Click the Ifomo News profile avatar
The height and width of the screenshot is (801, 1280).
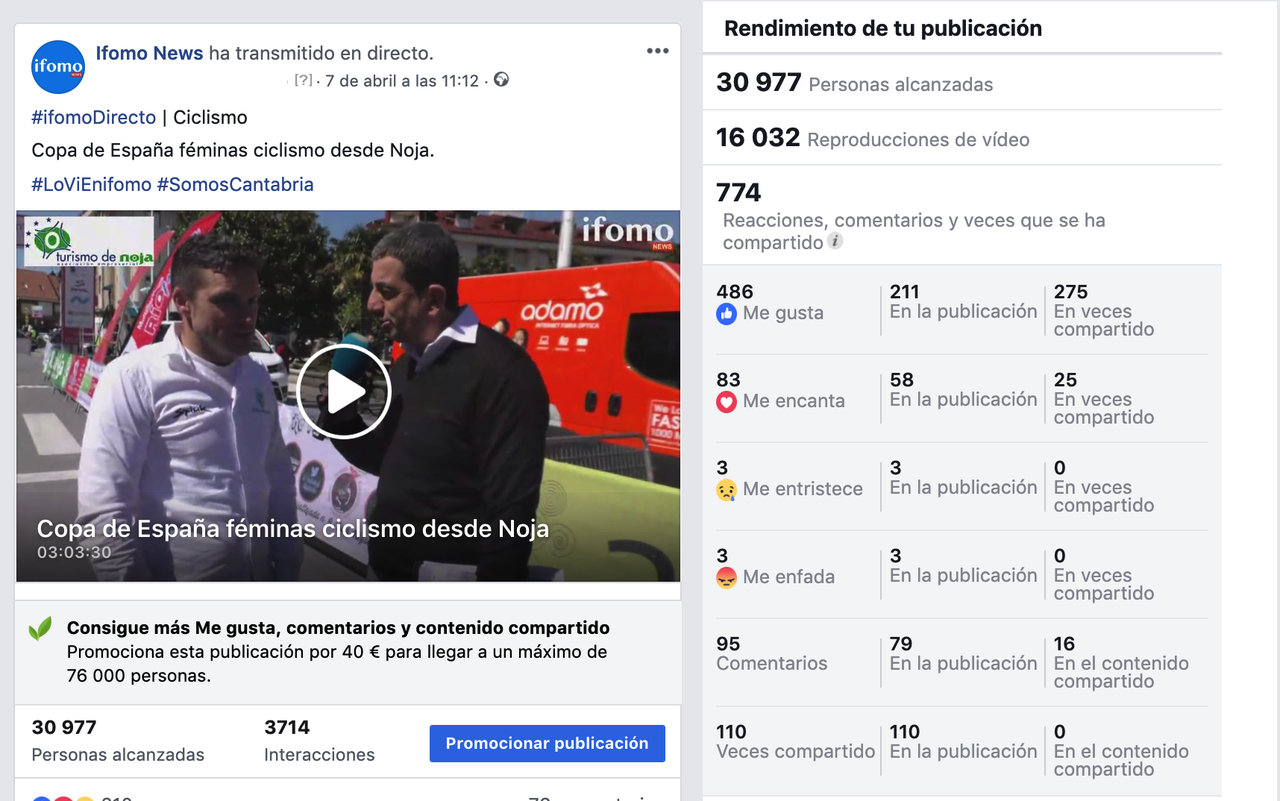58,67
